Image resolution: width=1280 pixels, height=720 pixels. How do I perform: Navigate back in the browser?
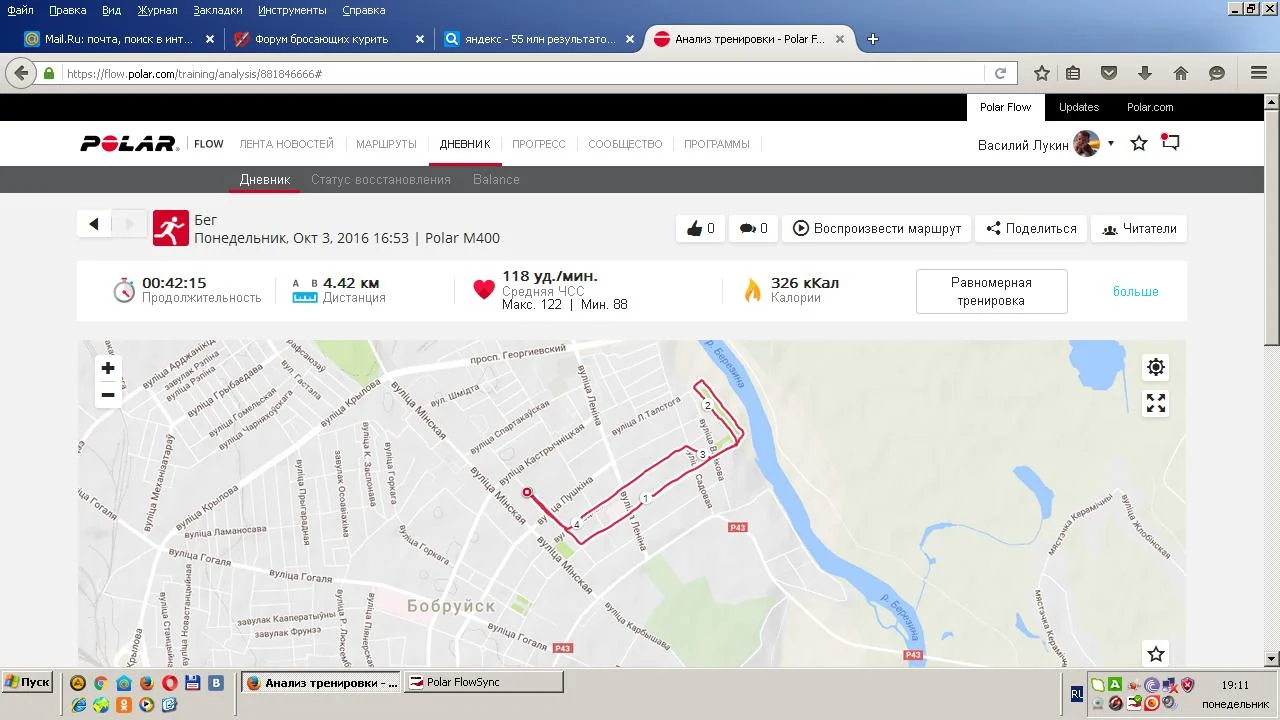coord(20,73)
